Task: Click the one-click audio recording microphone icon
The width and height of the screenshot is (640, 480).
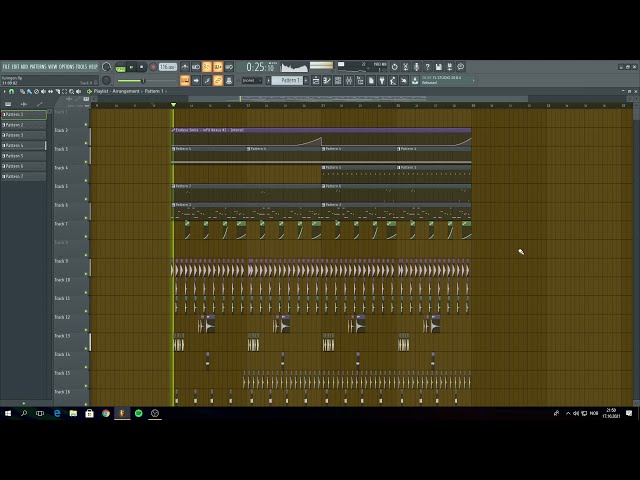Action: (x=417, y=67)
